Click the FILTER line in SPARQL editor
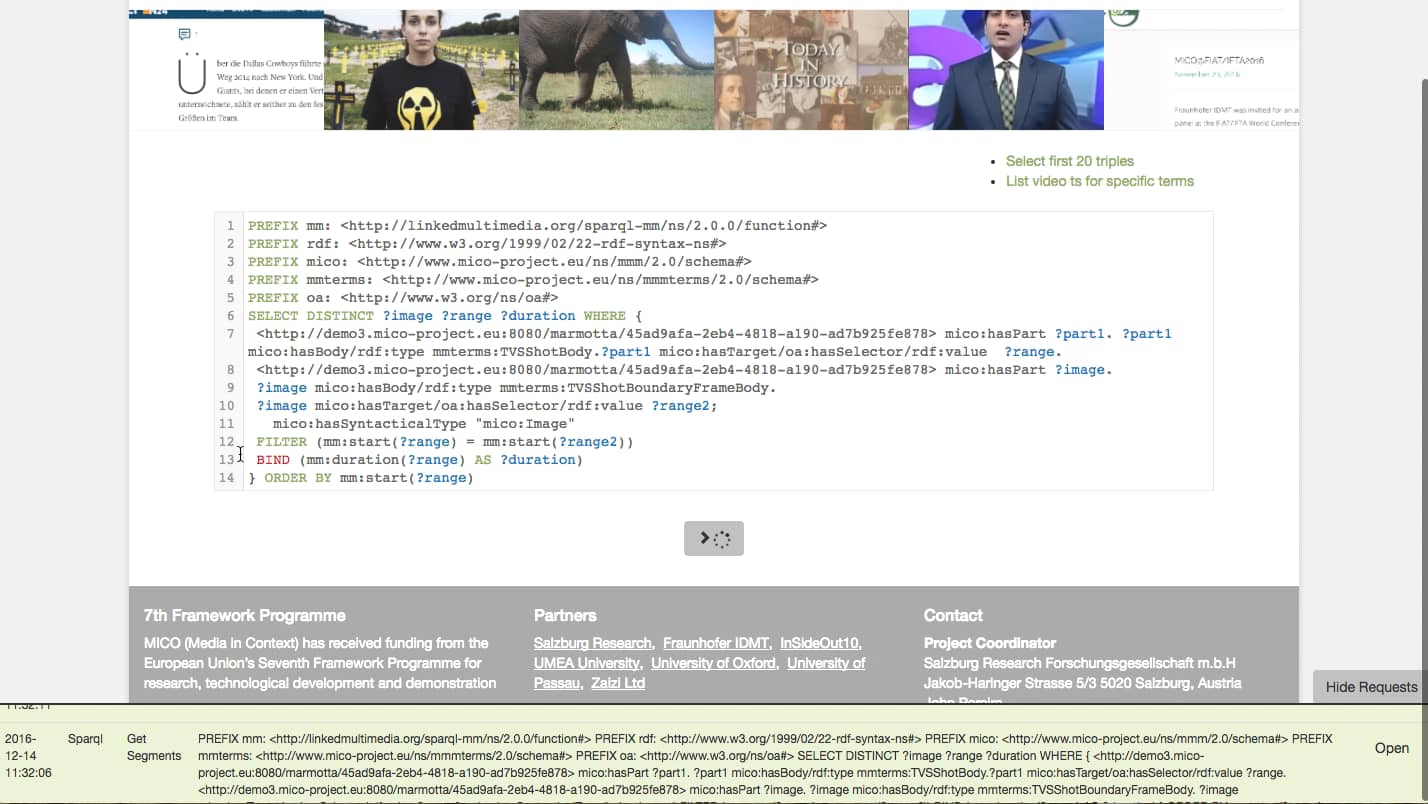The height and width of the screenshot is (804, 1428). pyautogui.click(x=444, y=442)
